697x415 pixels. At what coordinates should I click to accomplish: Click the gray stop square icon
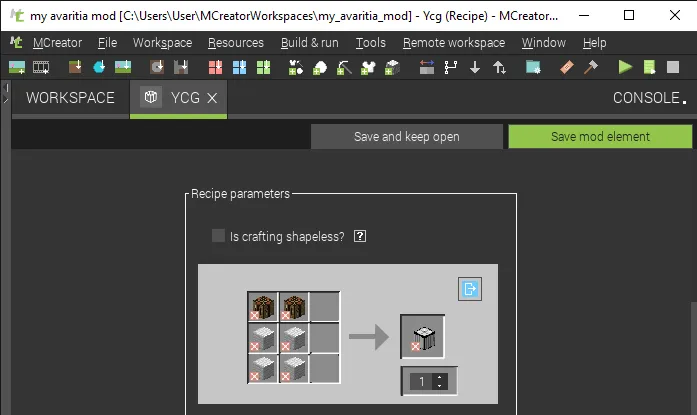point(673,68)
